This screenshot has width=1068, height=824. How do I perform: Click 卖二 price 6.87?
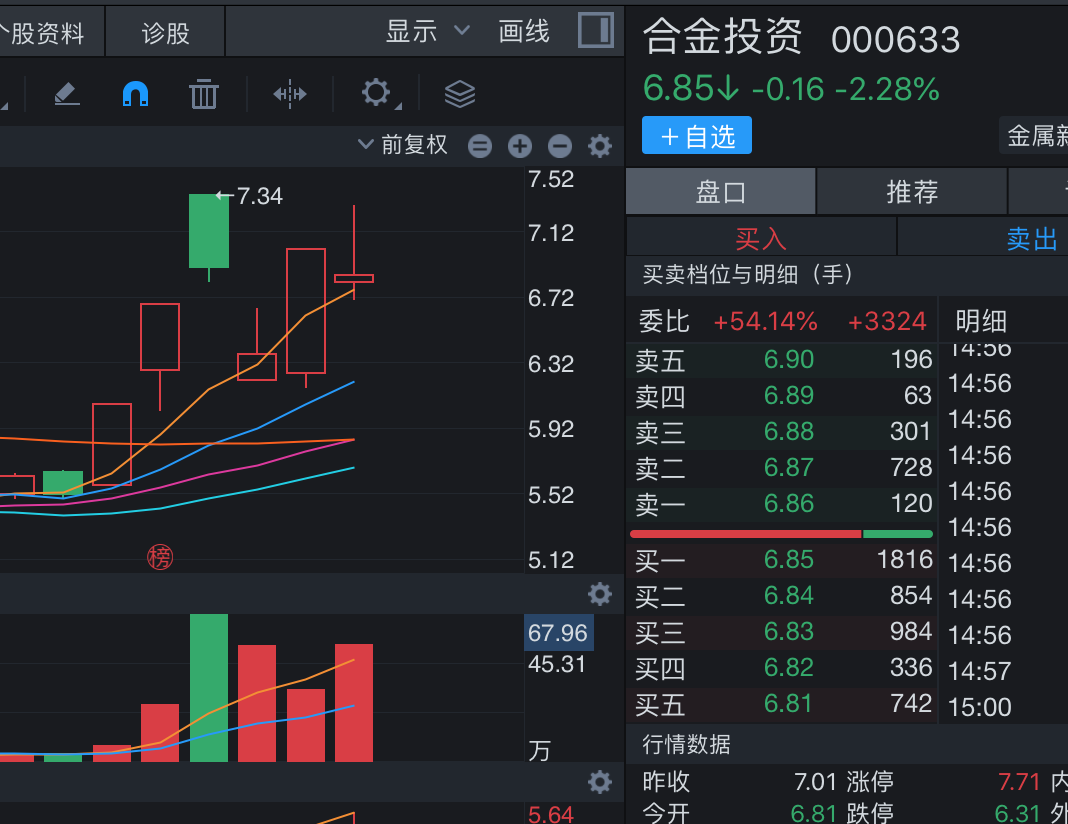tap(789, 467)
